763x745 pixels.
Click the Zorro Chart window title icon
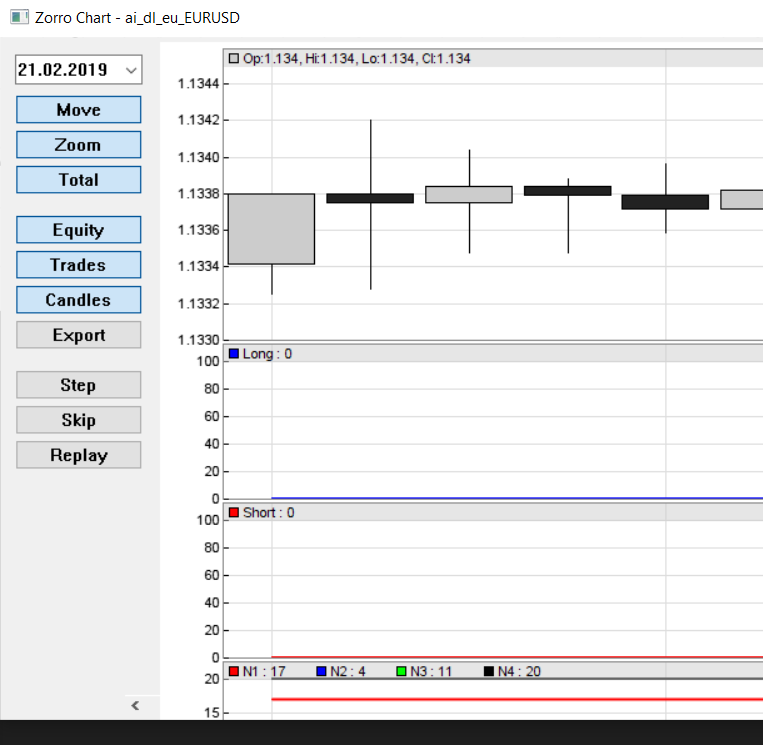click(x=17, y=17)
